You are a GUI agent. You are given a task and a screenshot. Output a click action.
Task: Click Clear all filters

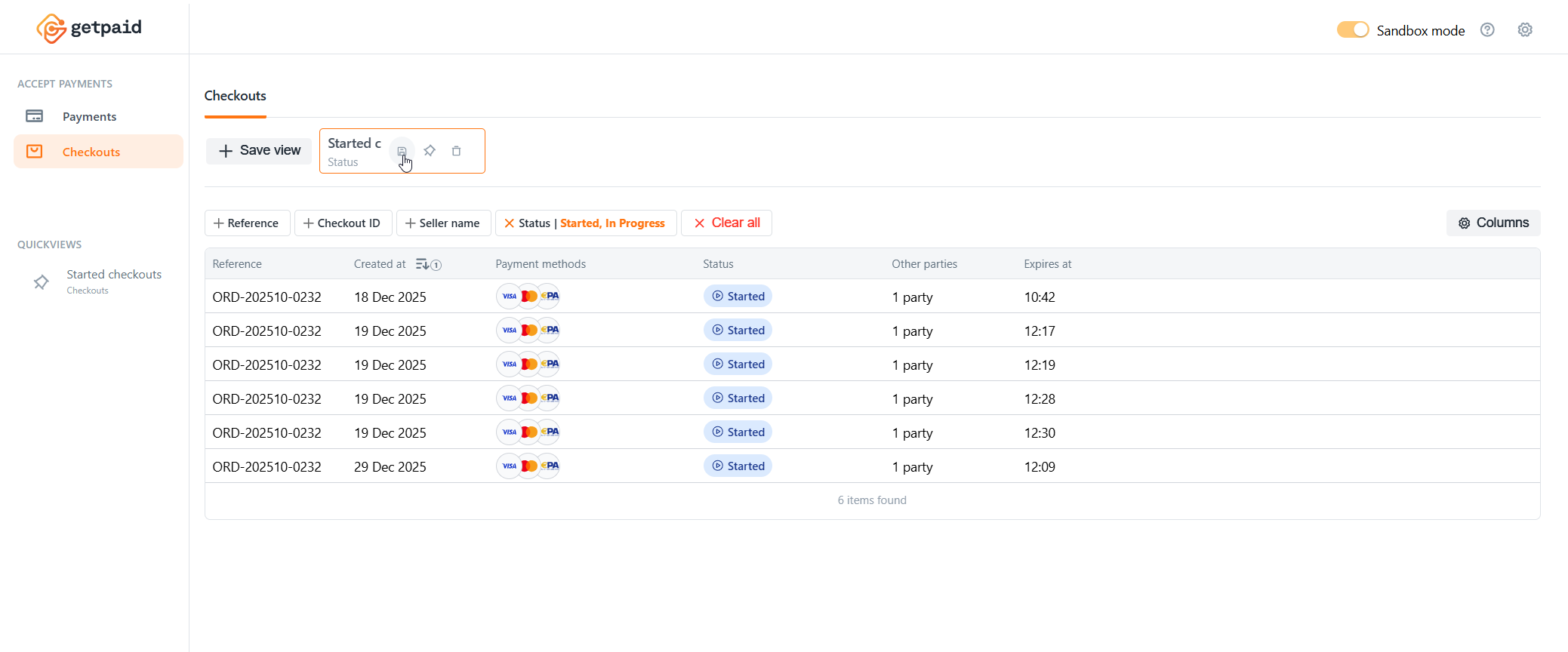point(726,223)
